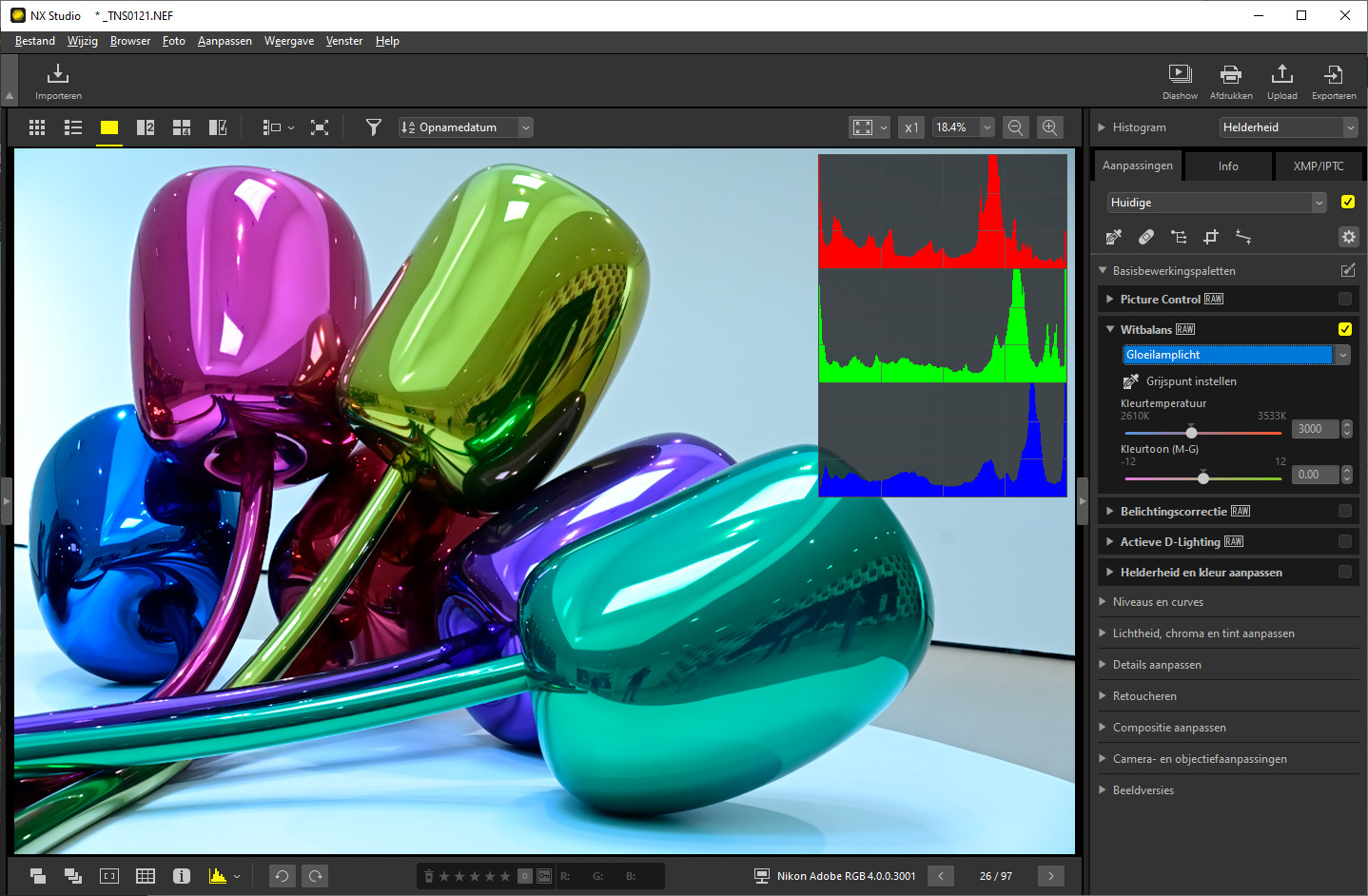The image size is (1368, 896).
Task: Expand the Histogram panel
Action: point(1102,127)
